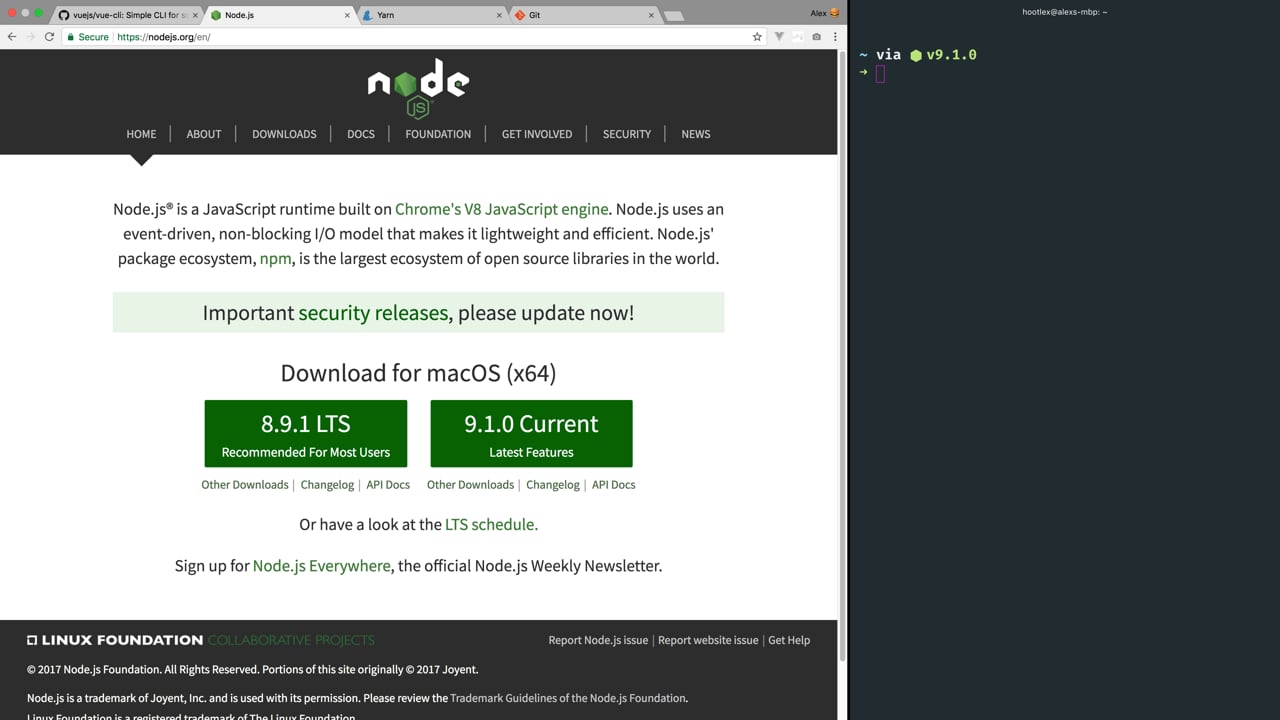
Task: Open Other Downloads under 8.9.1 LTS
Action: (245, 485)
